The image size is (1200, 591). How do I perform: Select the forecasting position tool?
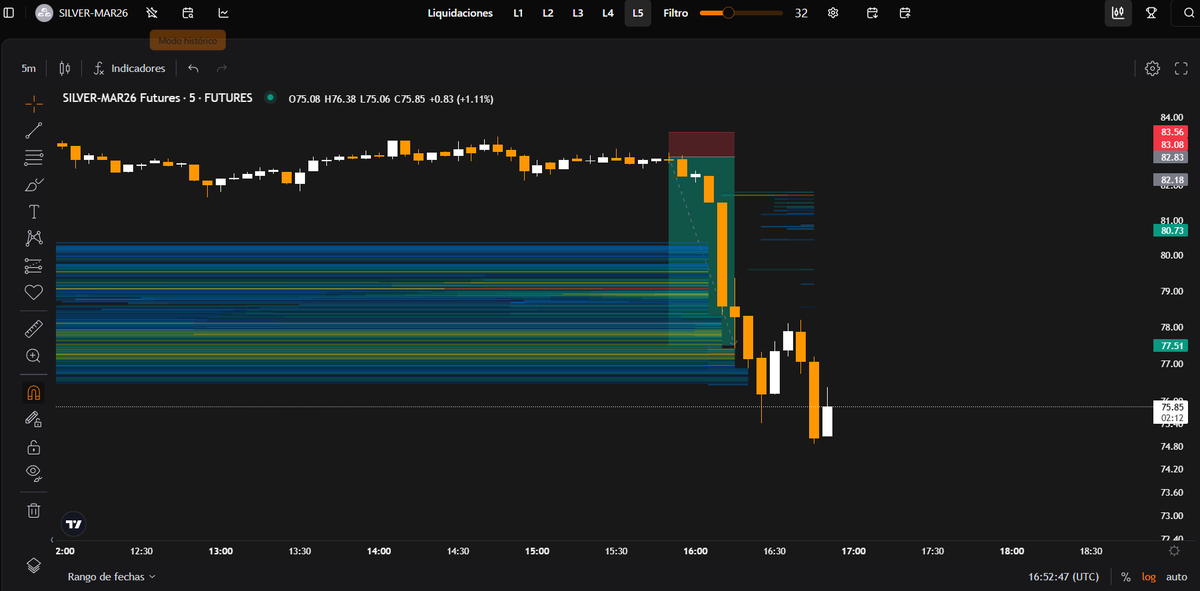pos(34,265)
